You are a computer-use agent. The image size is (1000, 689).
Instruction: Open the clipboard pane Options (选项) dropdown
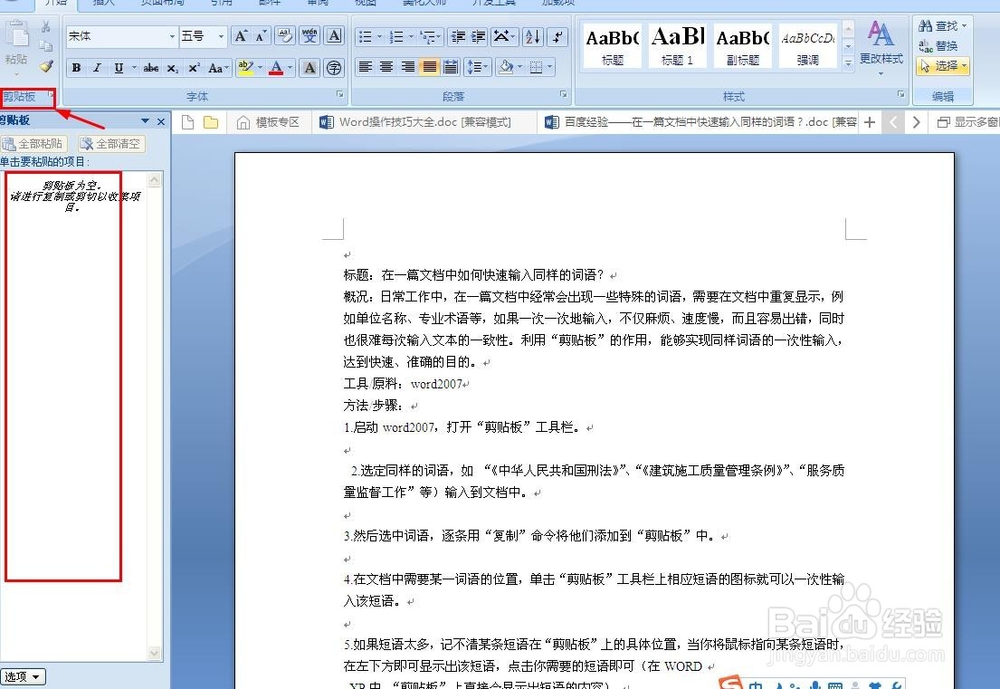coord(23,676)
